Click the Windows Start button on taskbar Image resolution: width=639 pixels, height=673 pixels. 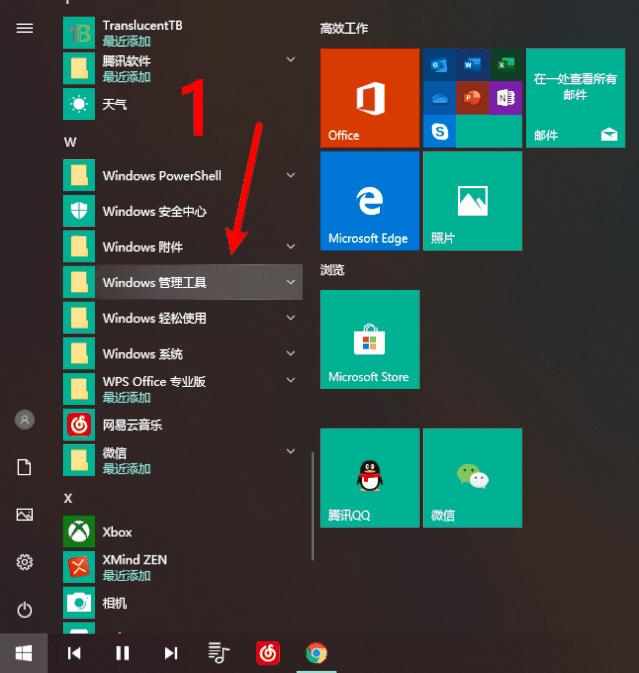[x=24, y=653]
